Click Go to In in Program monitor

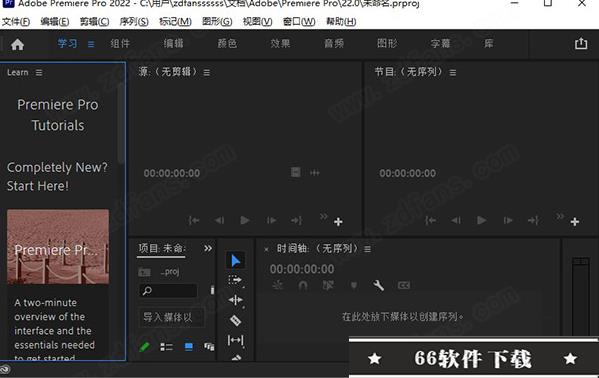click(431, 221)
